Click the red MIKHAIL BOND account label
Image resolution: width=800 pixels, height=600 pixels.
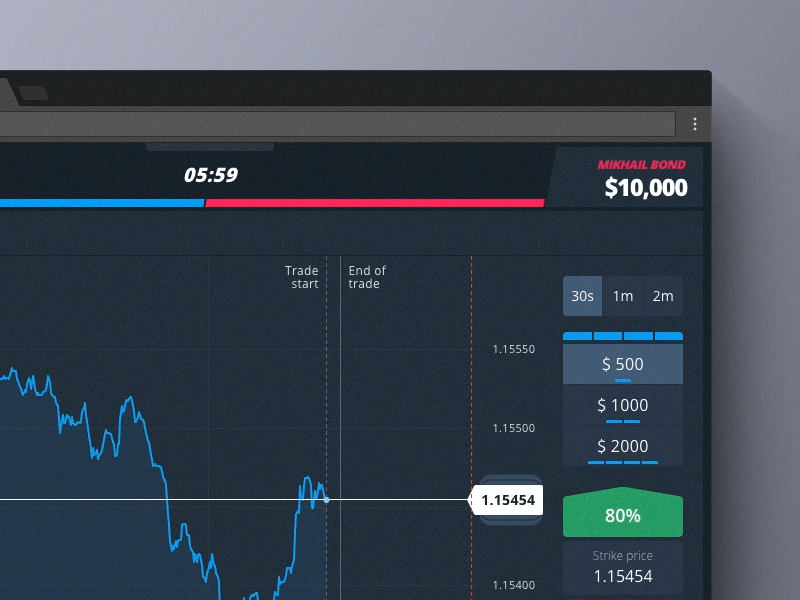(641, 163)
